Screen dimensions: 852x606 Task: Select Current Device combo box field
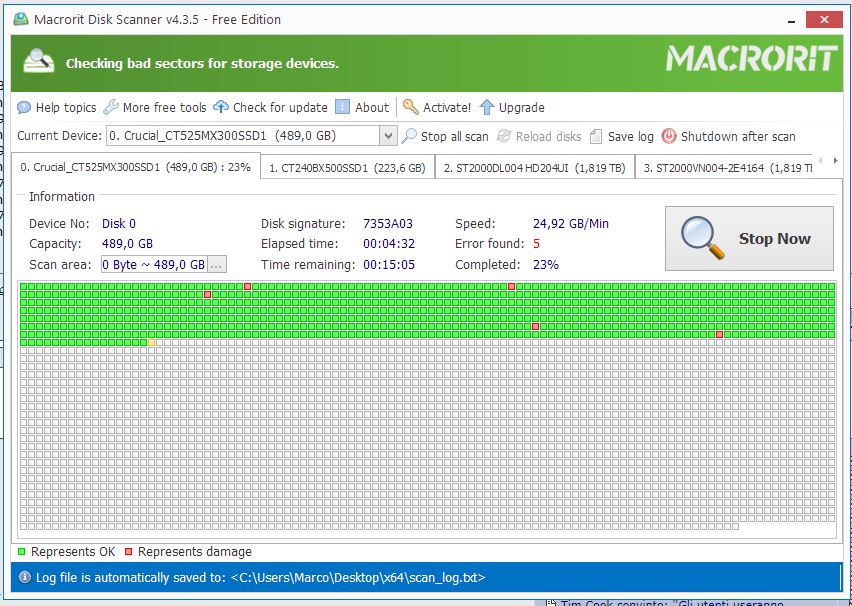pos(251,135)
